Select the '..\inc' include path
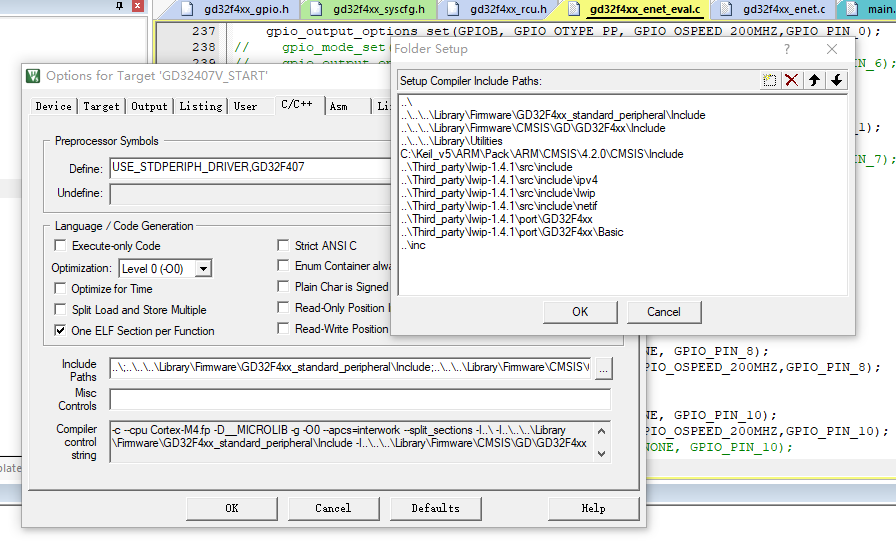This screenshot has height=542, width=896. pyautogui.click(x=413, y=245)
